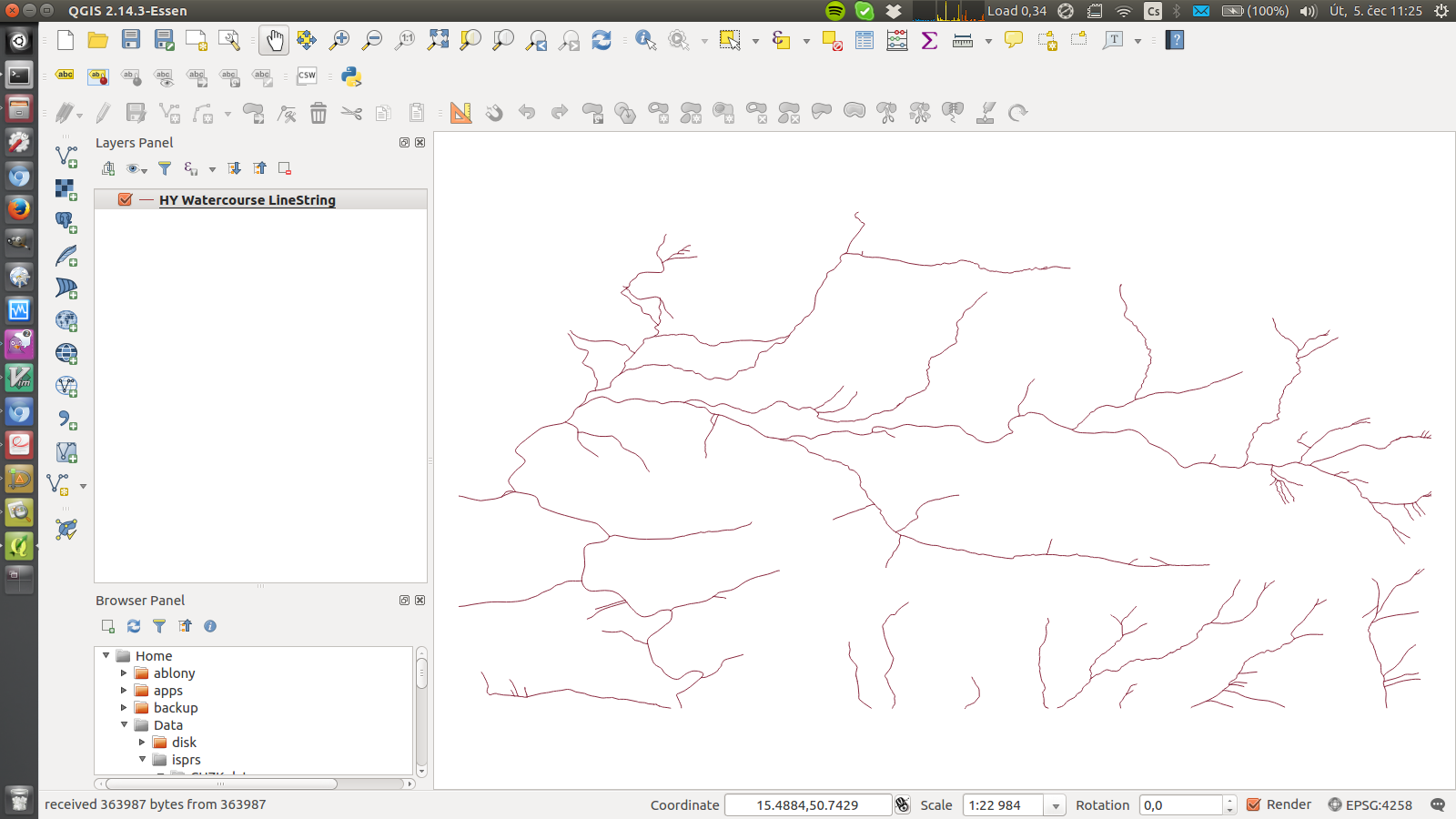The height and width of the screenshot is (819, 1456).
Task: Open the log messages panel icon
Action: [x=1438, y=804]
